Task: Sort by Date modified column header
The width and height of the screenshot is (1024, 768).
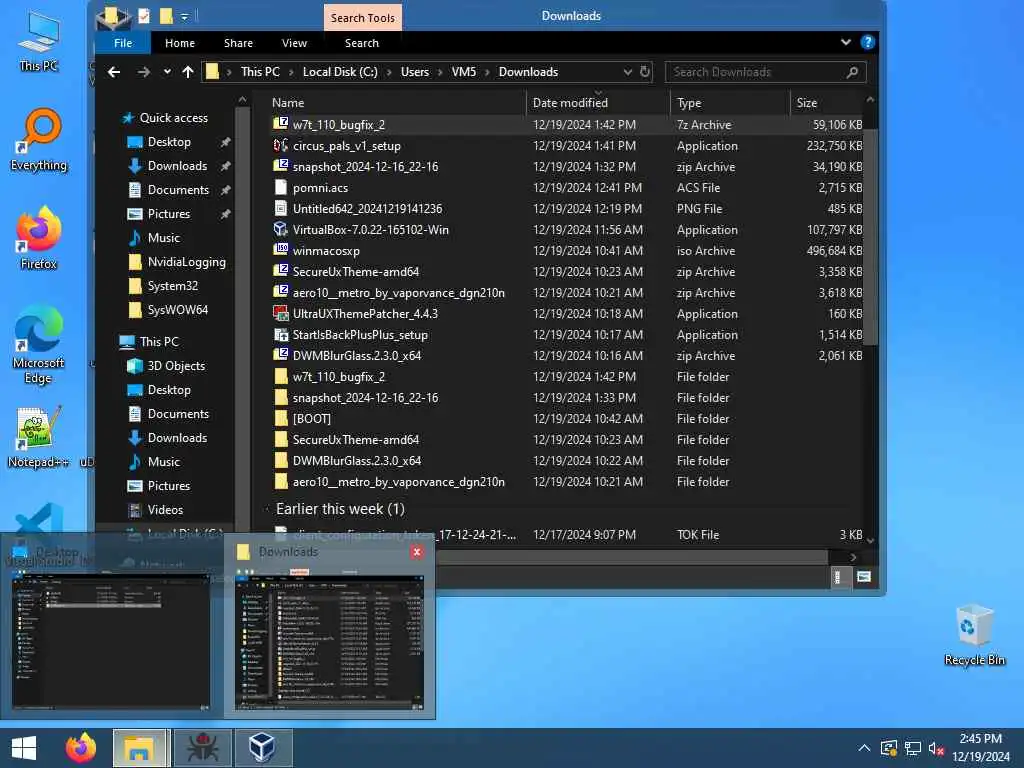Action: pos(599,103)
